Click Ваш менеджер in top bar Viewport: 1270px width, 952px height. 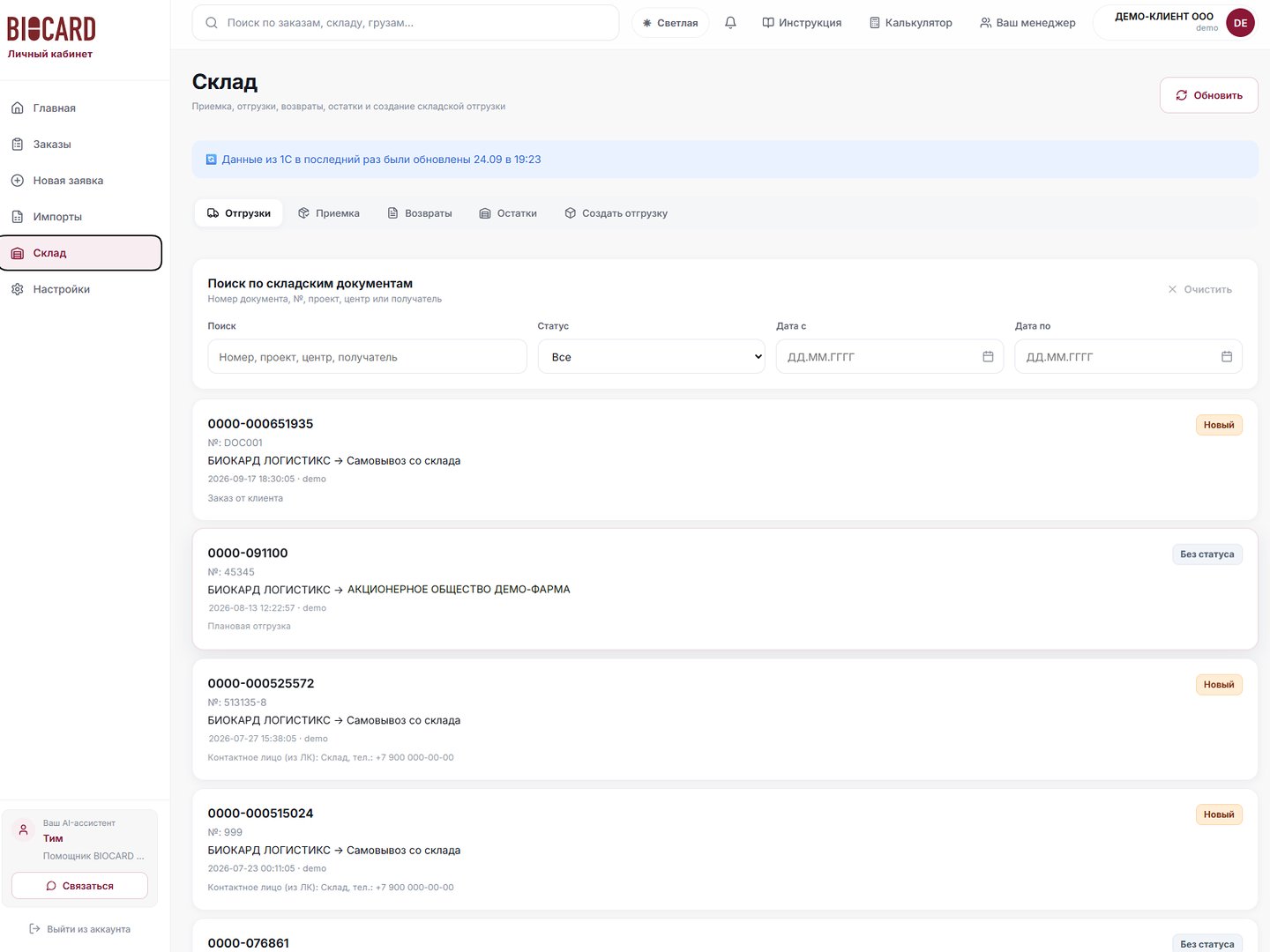(1027, 23)
